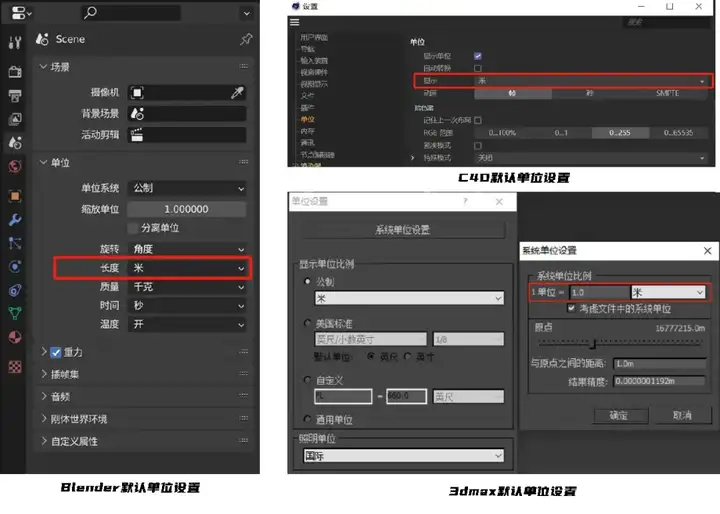Toggle the 记住上一次布局 checkbox in C4D
Screen dimensions: 720x514
tap(478, 120)
